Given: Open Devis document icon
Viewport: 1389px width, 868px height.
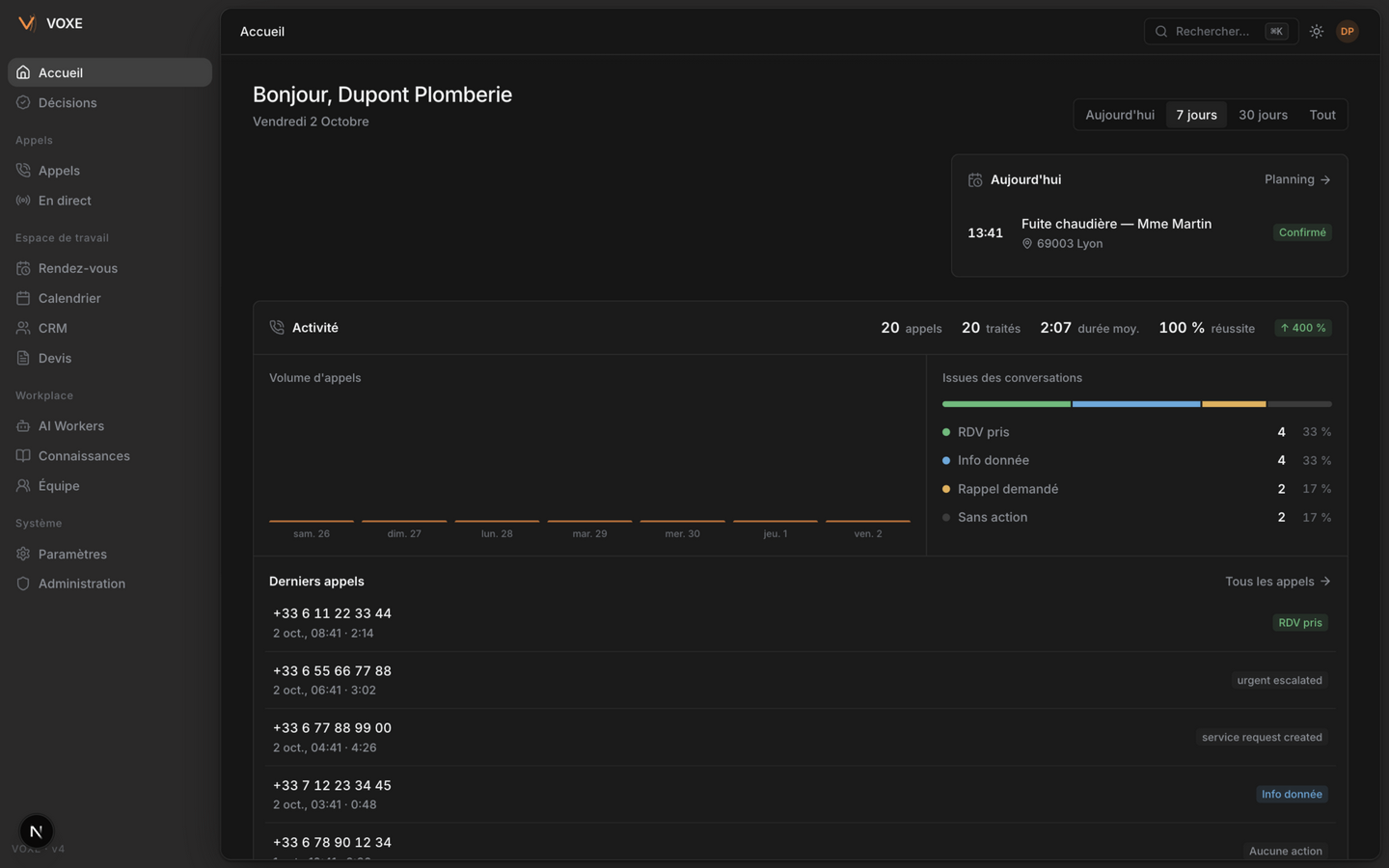Looking at the screenshot, I should [x=23, y=358].
